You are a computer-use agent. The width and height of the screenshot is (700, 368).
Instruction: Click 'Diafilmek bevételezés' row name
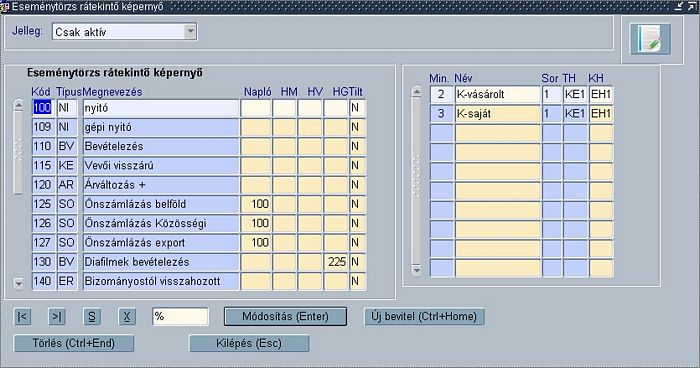(x=161, y=262)
